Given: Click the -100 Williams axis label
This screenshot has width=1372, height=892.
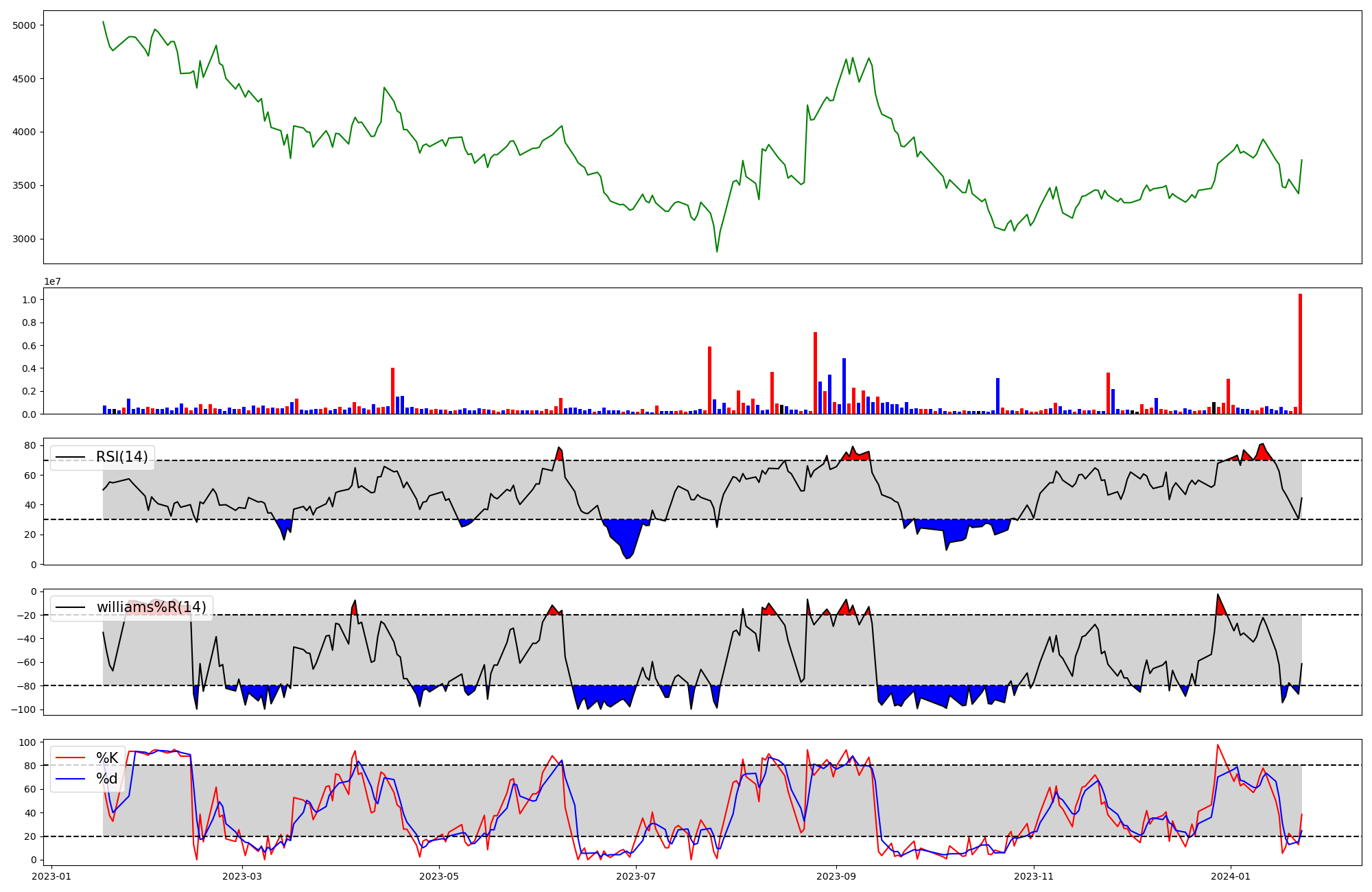Looking at the screenshot, I should coord(23,709).
